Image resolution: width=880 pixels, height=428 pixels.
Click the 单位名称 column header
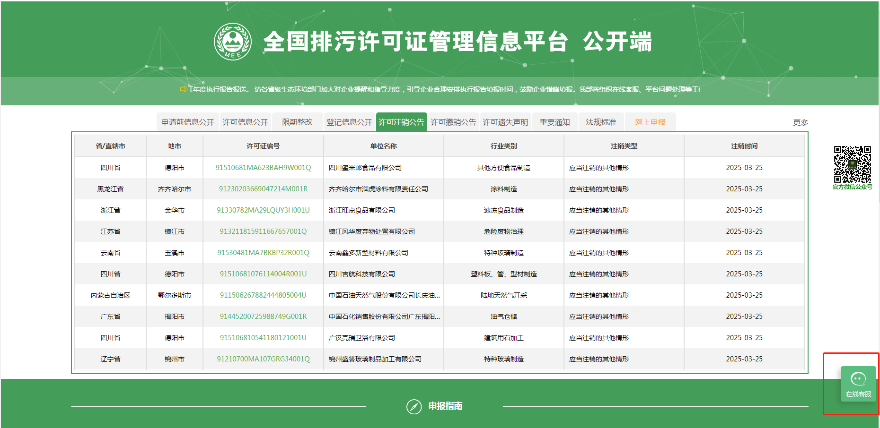[x=383, y=146]
